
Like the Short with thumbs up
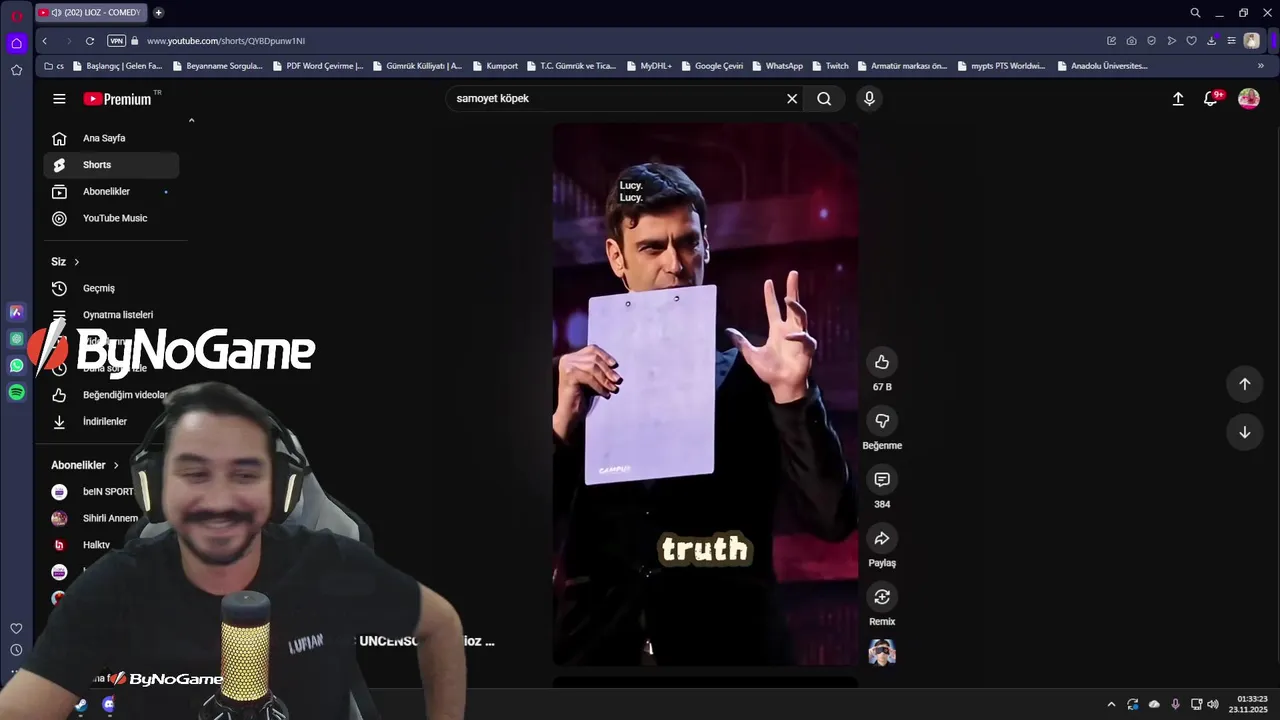[x=882, y=362]
